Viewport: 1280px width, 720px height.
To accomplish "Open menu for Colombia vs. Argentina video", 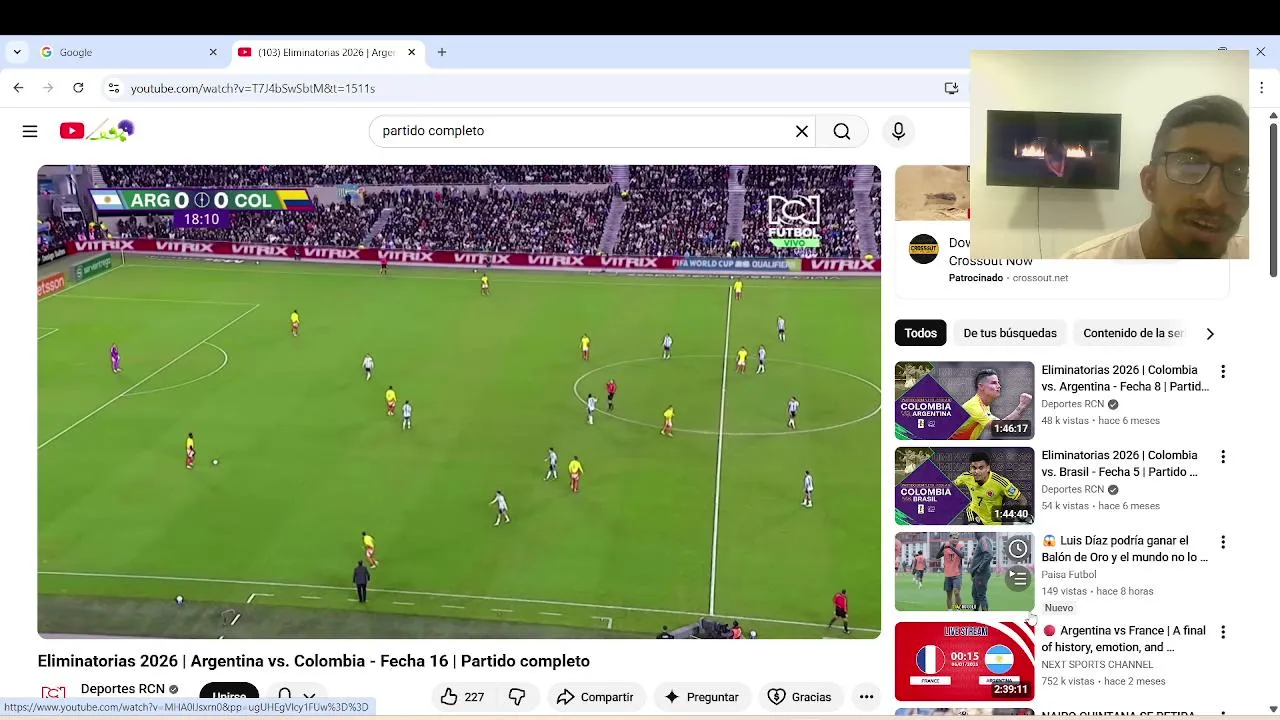I will pyautogui.click(x=1222, y=372).
